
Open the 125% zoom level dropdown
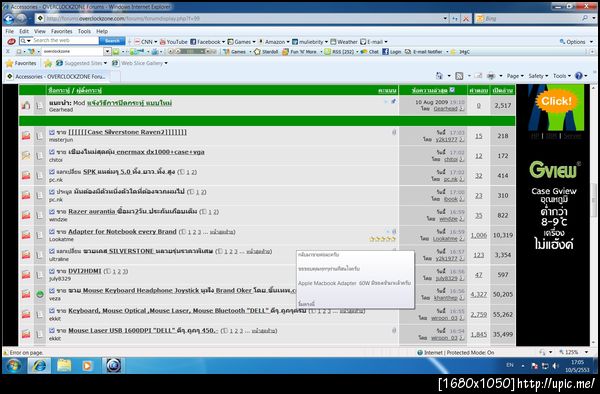click(x=586, y=352)
